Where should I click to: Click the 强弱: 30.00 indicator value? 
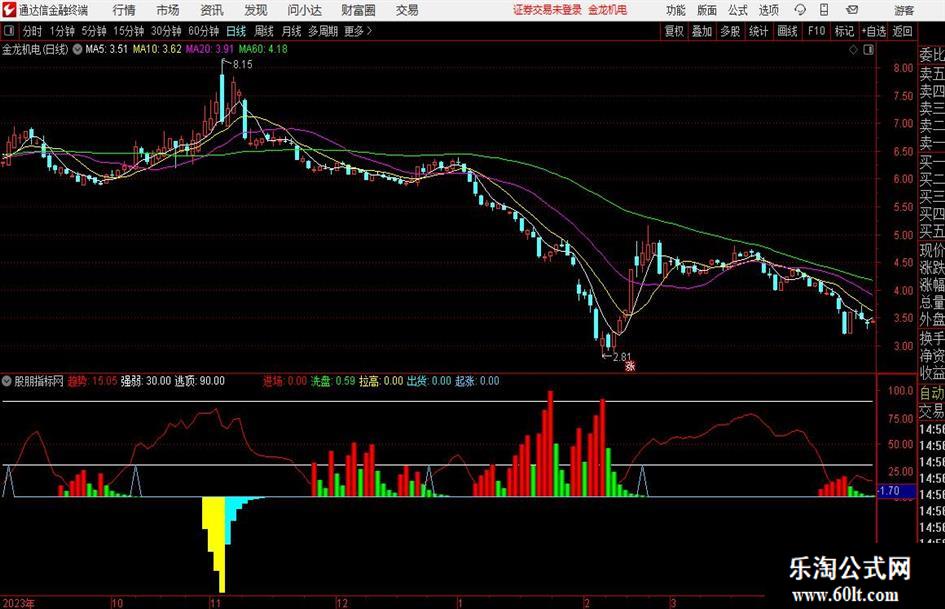point(146,381)
